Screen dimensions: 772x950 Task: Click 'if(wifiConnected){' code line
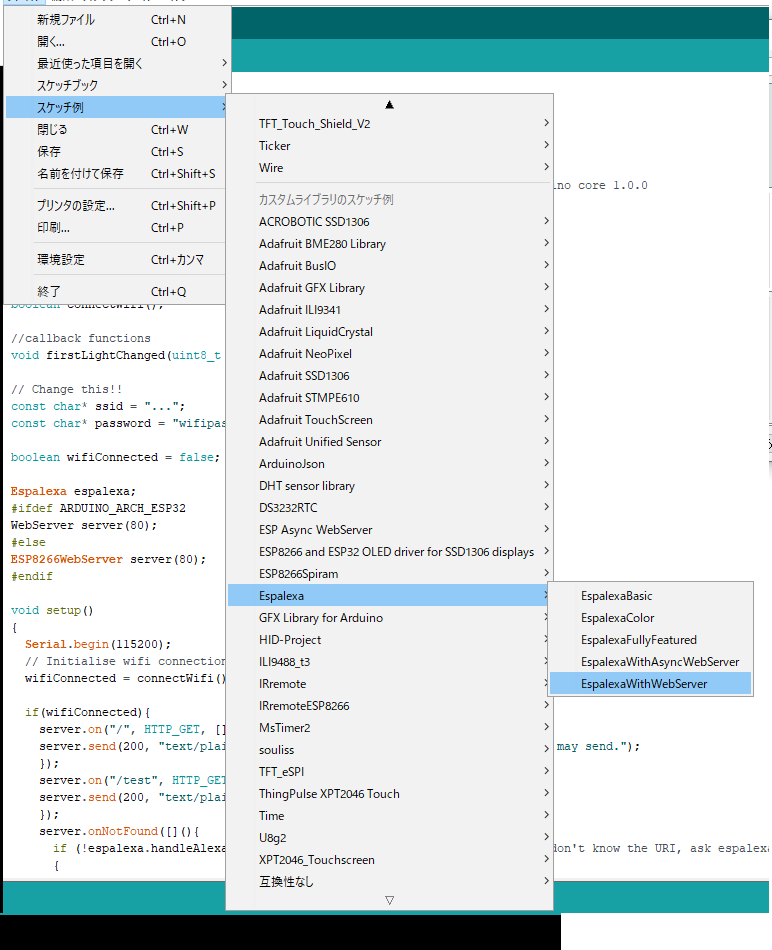[88, 712]
